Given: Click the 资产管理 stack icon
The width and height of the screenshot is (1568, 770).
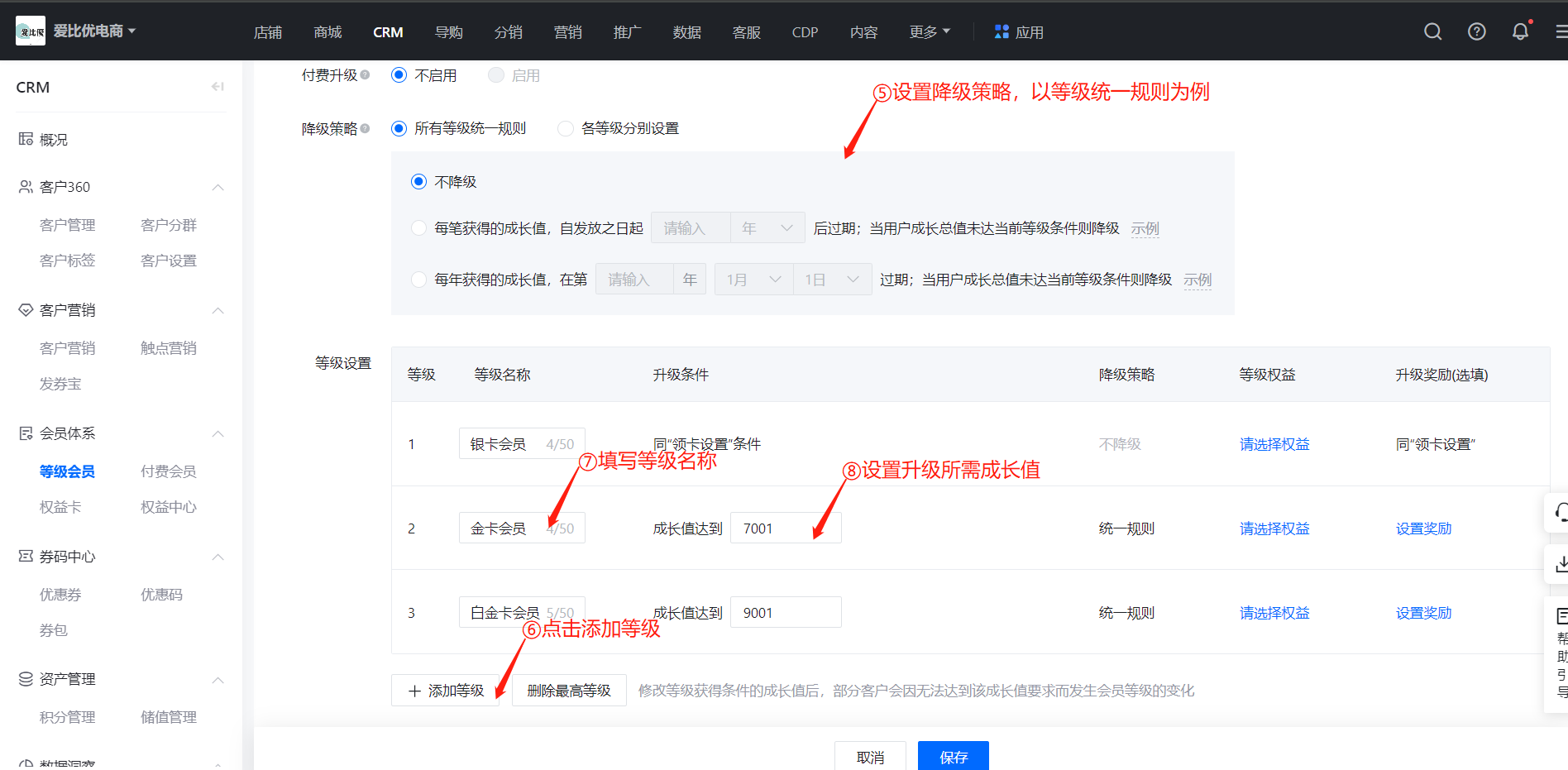Looking at the screenshot, I should [26, 679].
